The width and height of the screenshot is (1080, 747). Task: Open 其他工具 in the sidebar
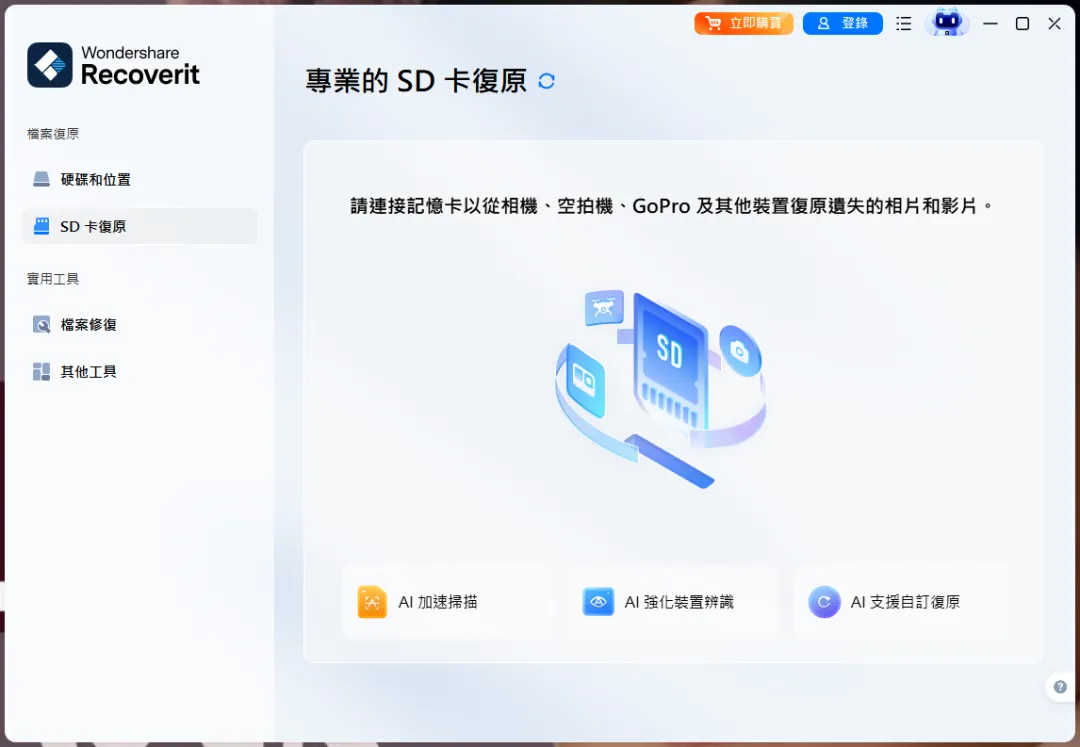coord(140,372)
